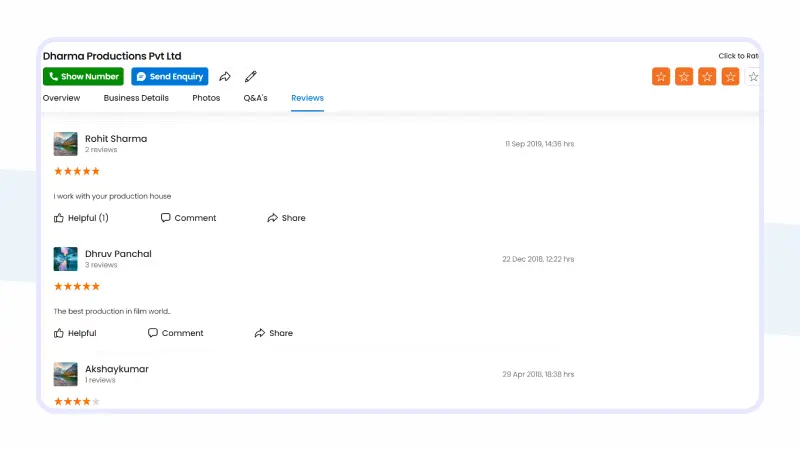
Task: Click Share icon under Dhruv Panchal's review
Action: coord(260,333)
